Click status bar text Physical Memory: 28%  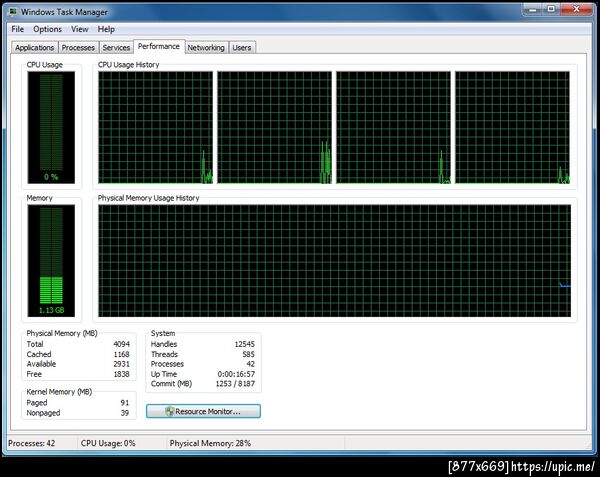(210, 443)
